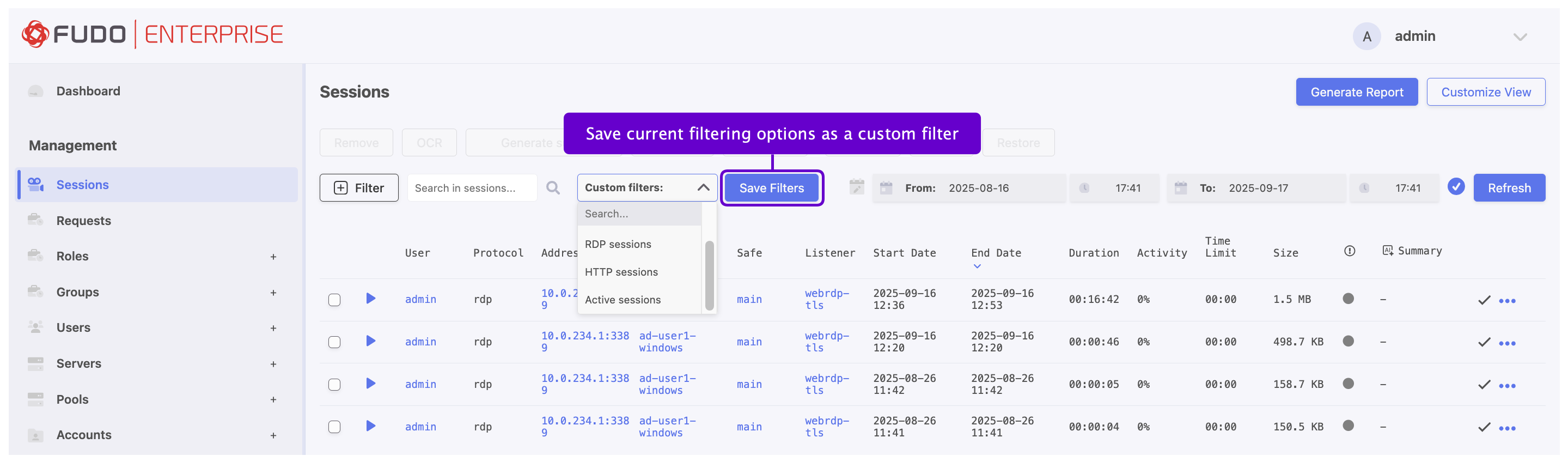
Task: Click the Generate Report button
Action: point(1356,92)
